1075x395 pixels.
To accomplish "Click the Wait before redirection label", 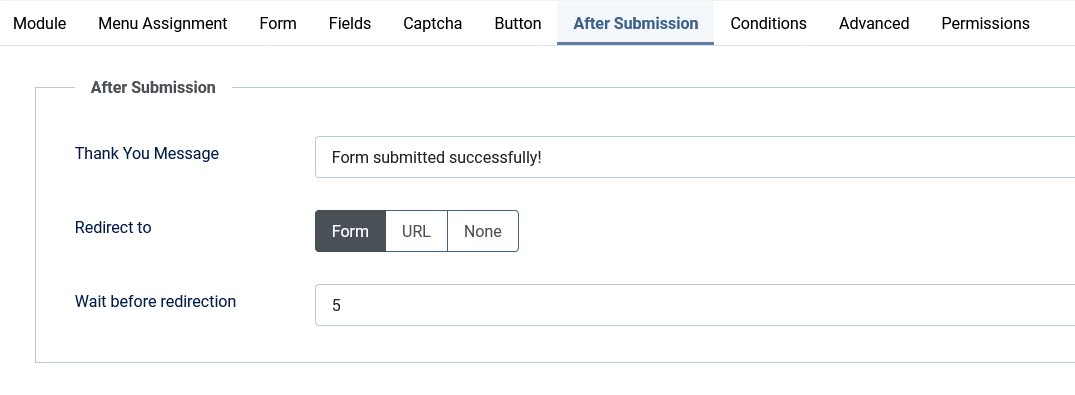I will pos(156,302).
